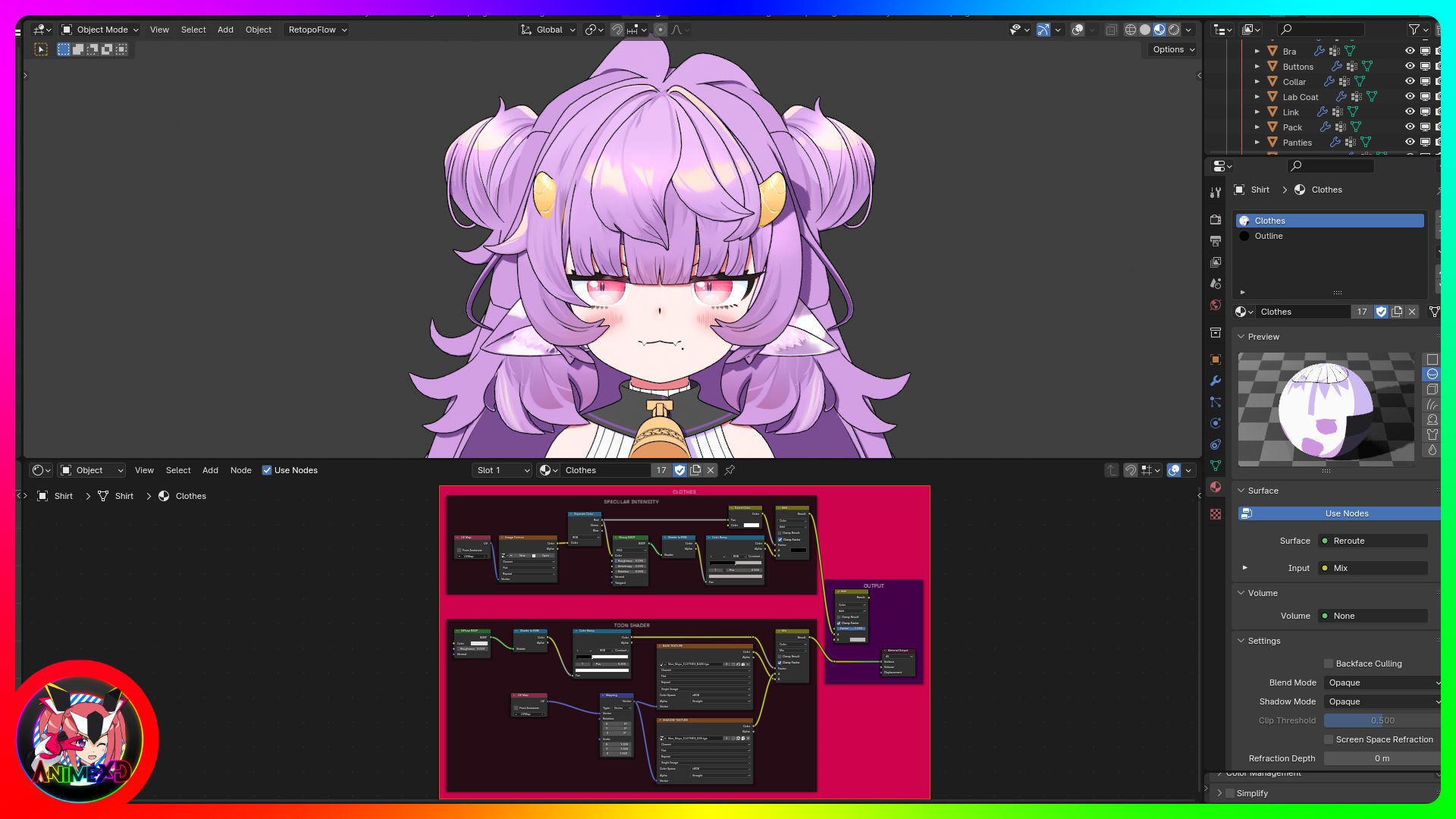The height and width of the screenshot is (819, 1456).
Task: Open the Texture properties tab
Action: [x=1216, y=514]
